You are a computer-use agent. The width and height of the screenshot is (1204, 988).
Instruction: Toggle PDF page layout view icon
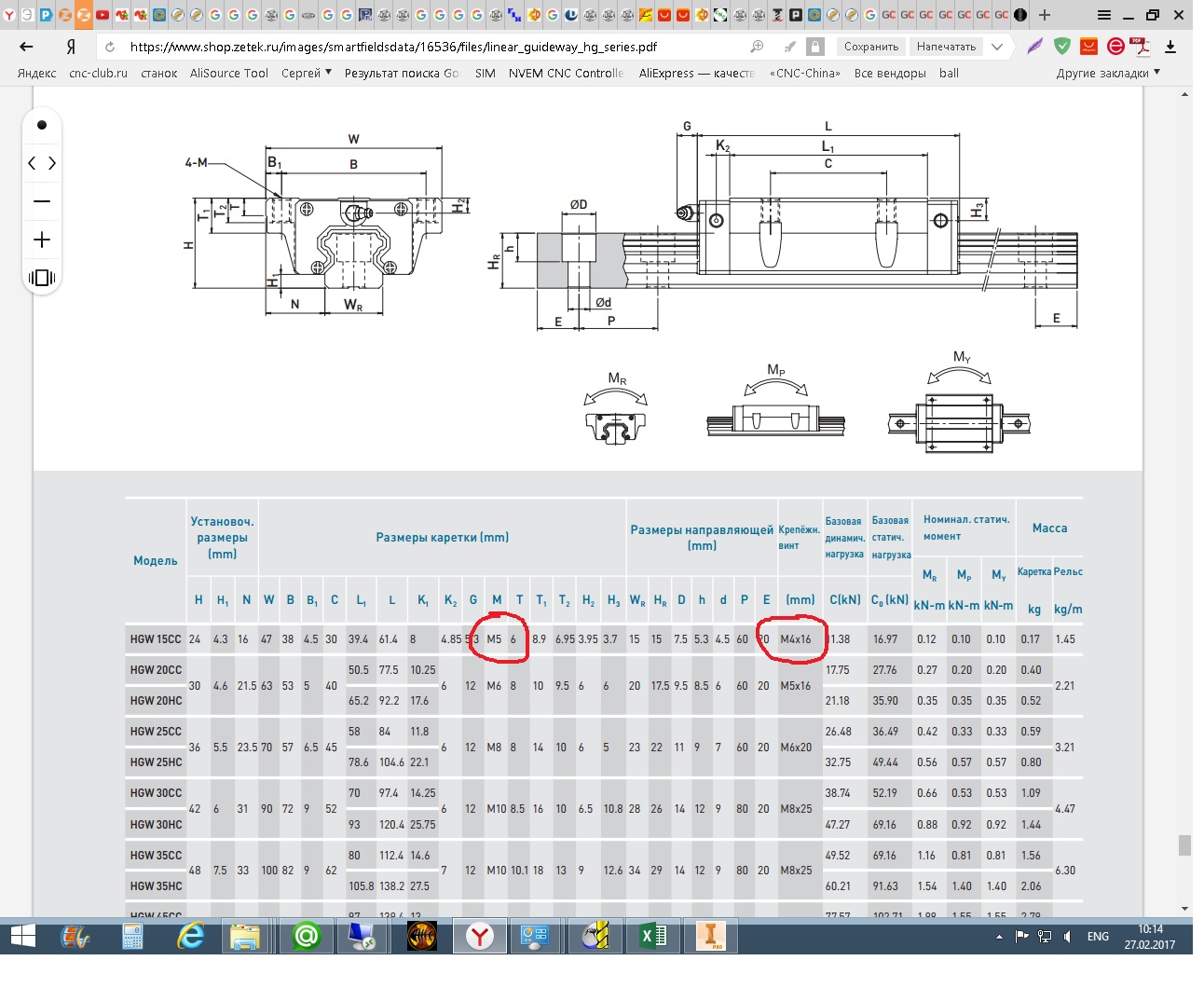(x=42, y=278)
